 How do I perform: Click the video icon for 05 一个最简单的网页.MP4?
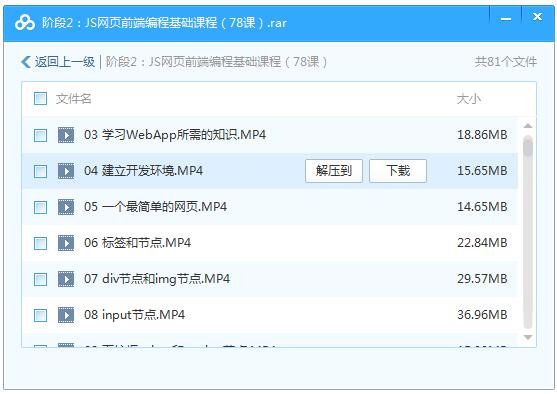coord(66,207)
